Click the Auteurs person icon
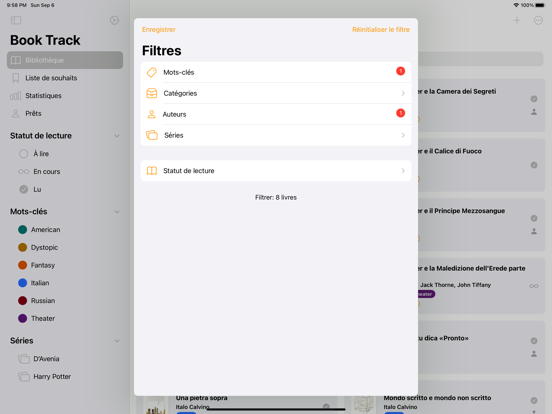Image resolution: width=552 pixels, height=414 pixels. coord(151,114)
